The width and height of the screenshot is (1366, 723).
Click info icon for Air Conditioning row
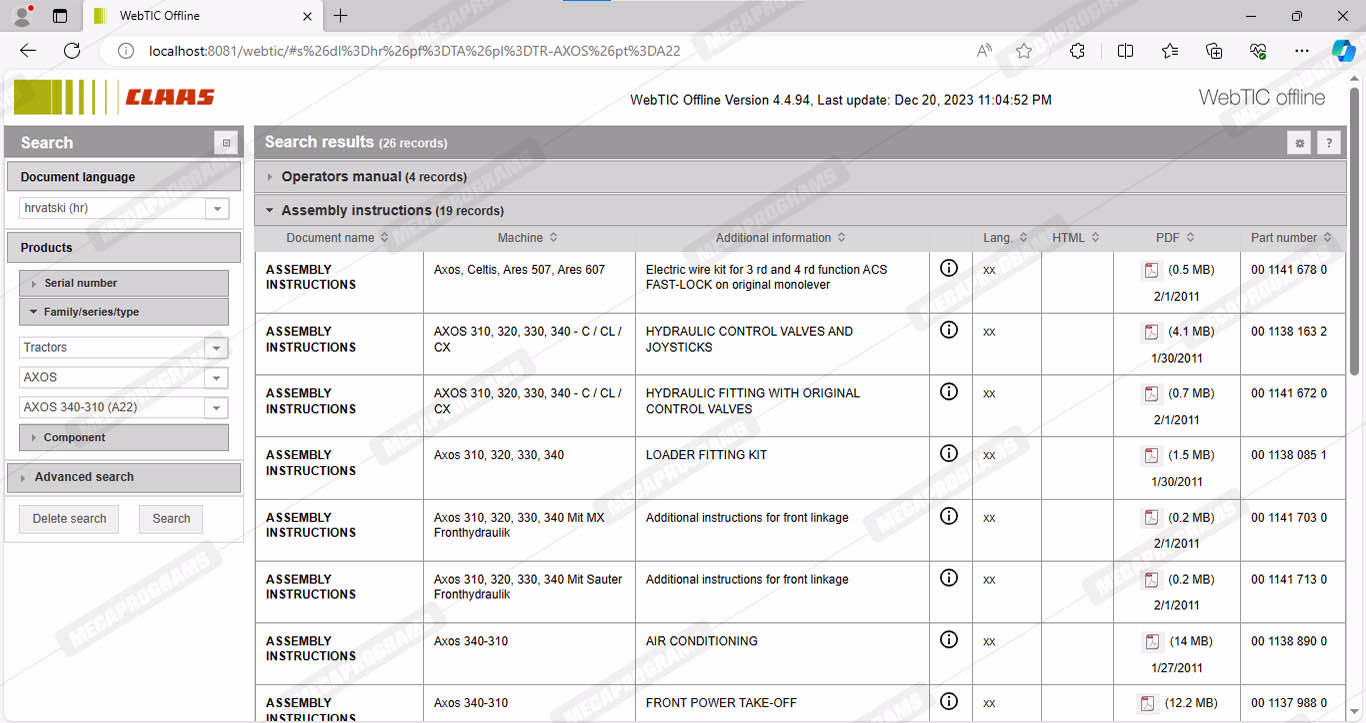949,640
